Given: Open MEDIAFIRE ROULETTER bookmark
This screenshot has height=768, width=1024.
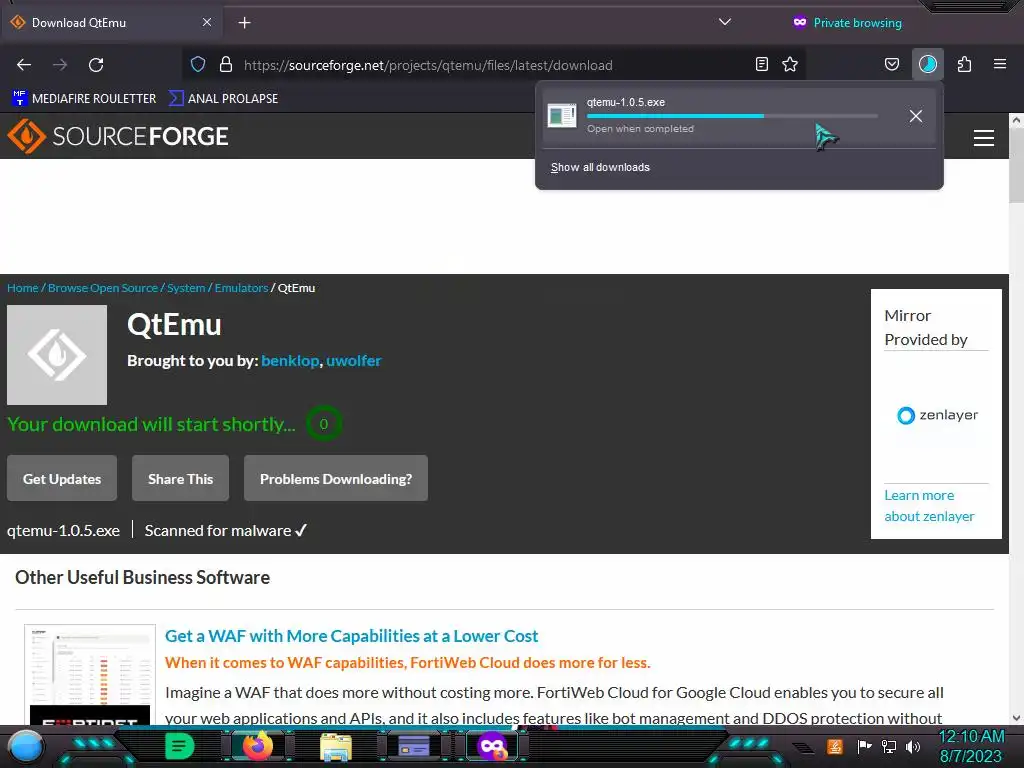Looking at the screenshot, I should (84, 99).
